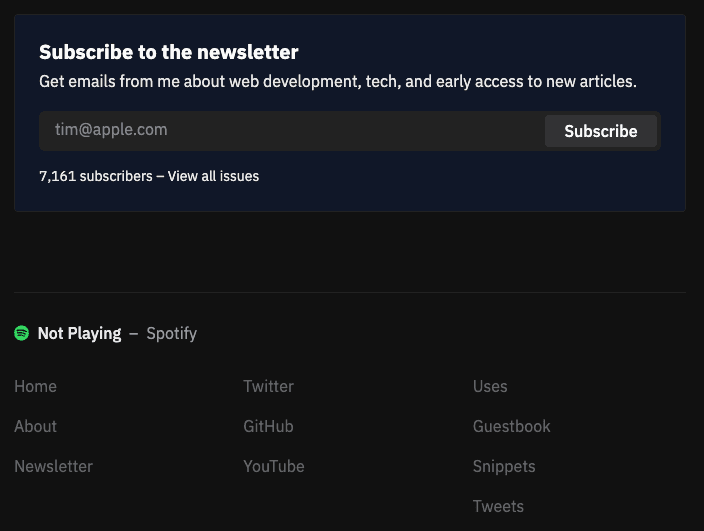The width and height of the screenshot is (704, 531).
Task: Click the green Spotify logo icon
Action: [22, 333]
